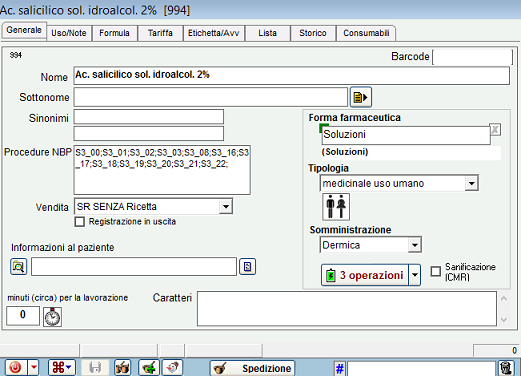
Task: Switch to the Tariffa tab
Action: click(x=160, y=33)
